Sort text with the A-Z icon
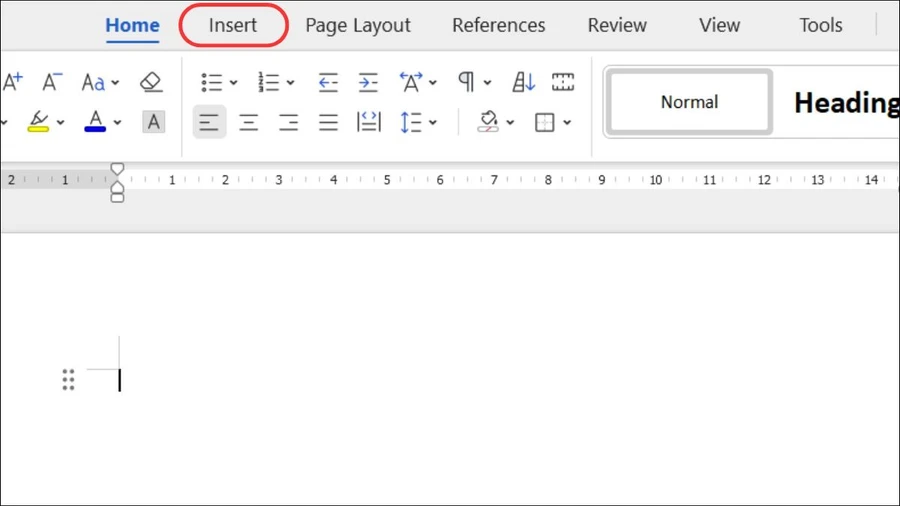This screenshot has width=900, height=506. (x=523, y=82)
